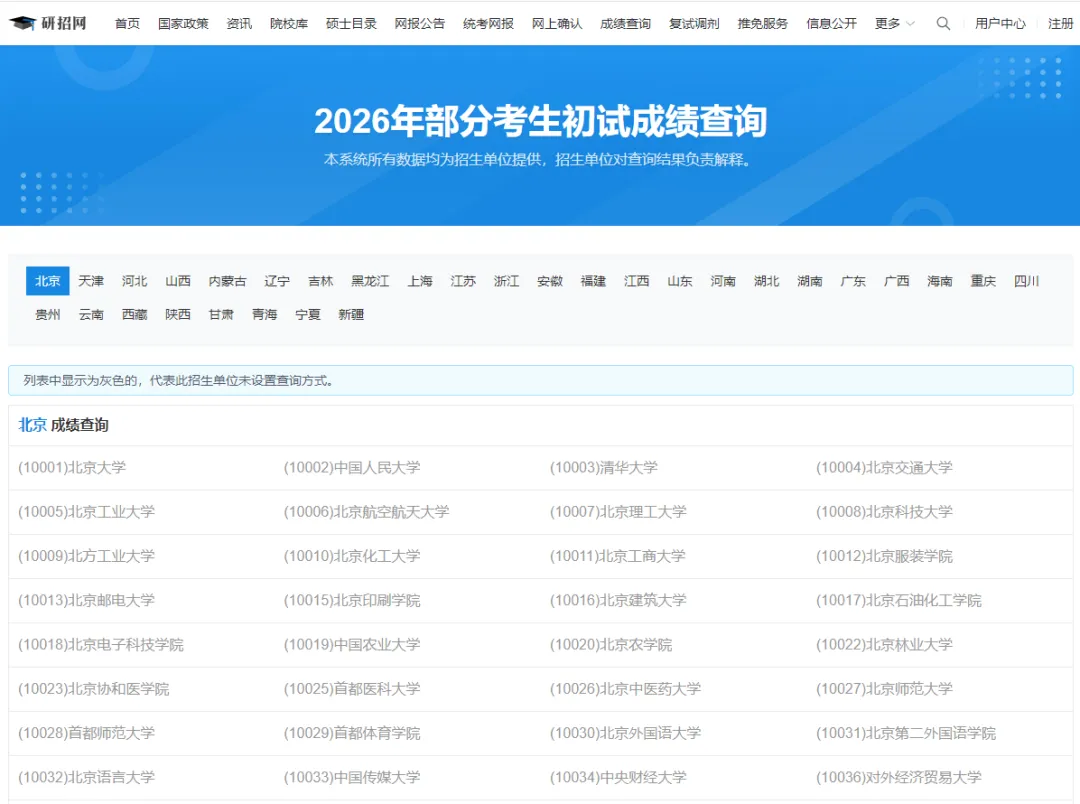Select the 河南 province tab
Screen dimensions: 1080x804
[723, 280]
